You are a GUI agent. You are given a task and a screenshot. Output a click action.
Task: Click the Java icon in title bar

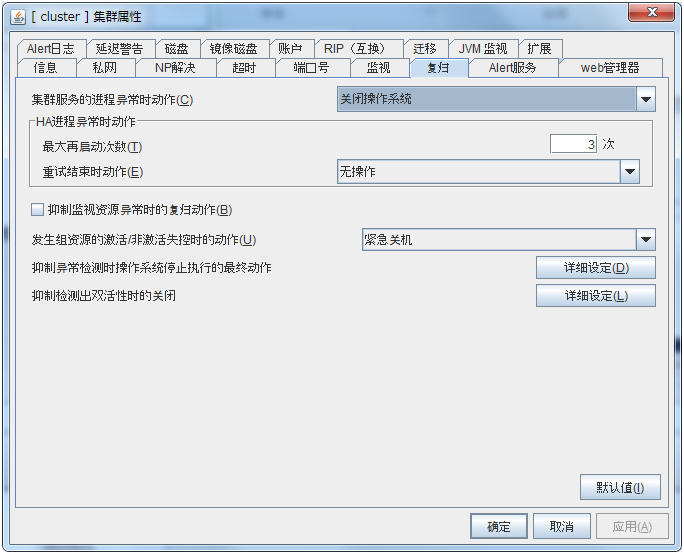[18, 17]
